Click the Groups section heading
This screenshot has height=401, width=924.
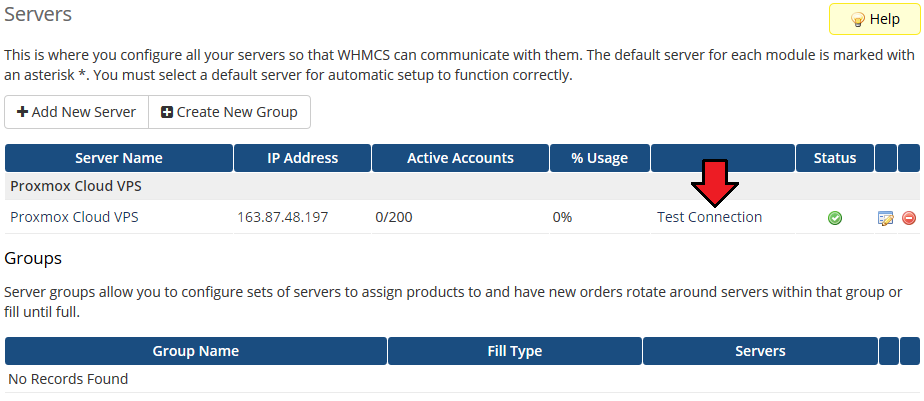33,258
